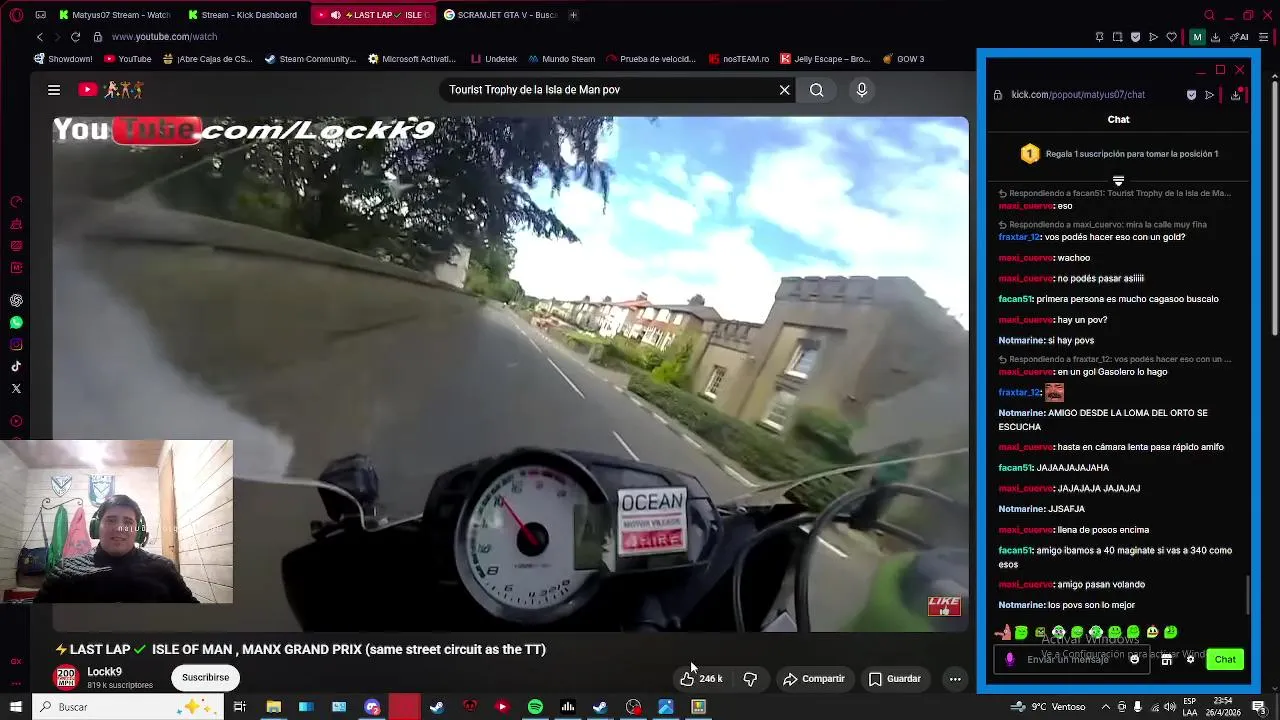
Task: Open the video more-actions ellipsis menu
Action: [955, 679]
